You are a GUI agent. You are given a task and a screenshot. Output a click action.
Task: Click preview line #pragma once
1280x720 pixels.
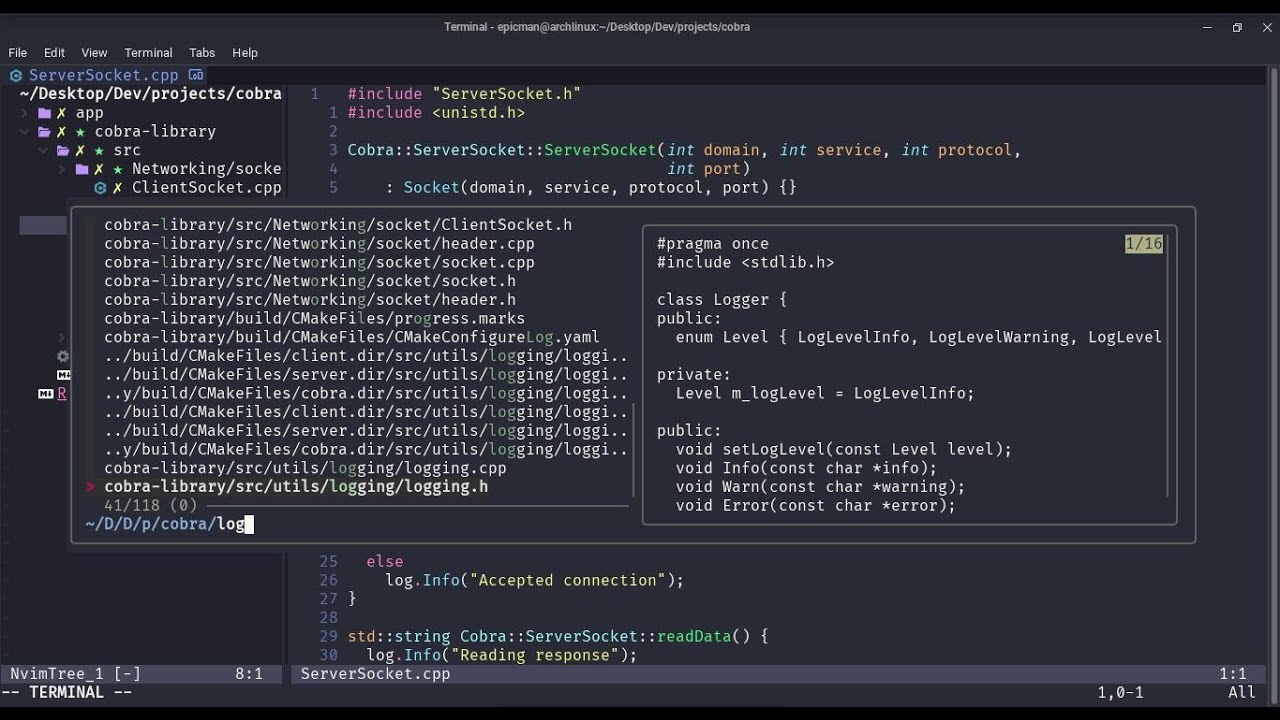[713, 244]
